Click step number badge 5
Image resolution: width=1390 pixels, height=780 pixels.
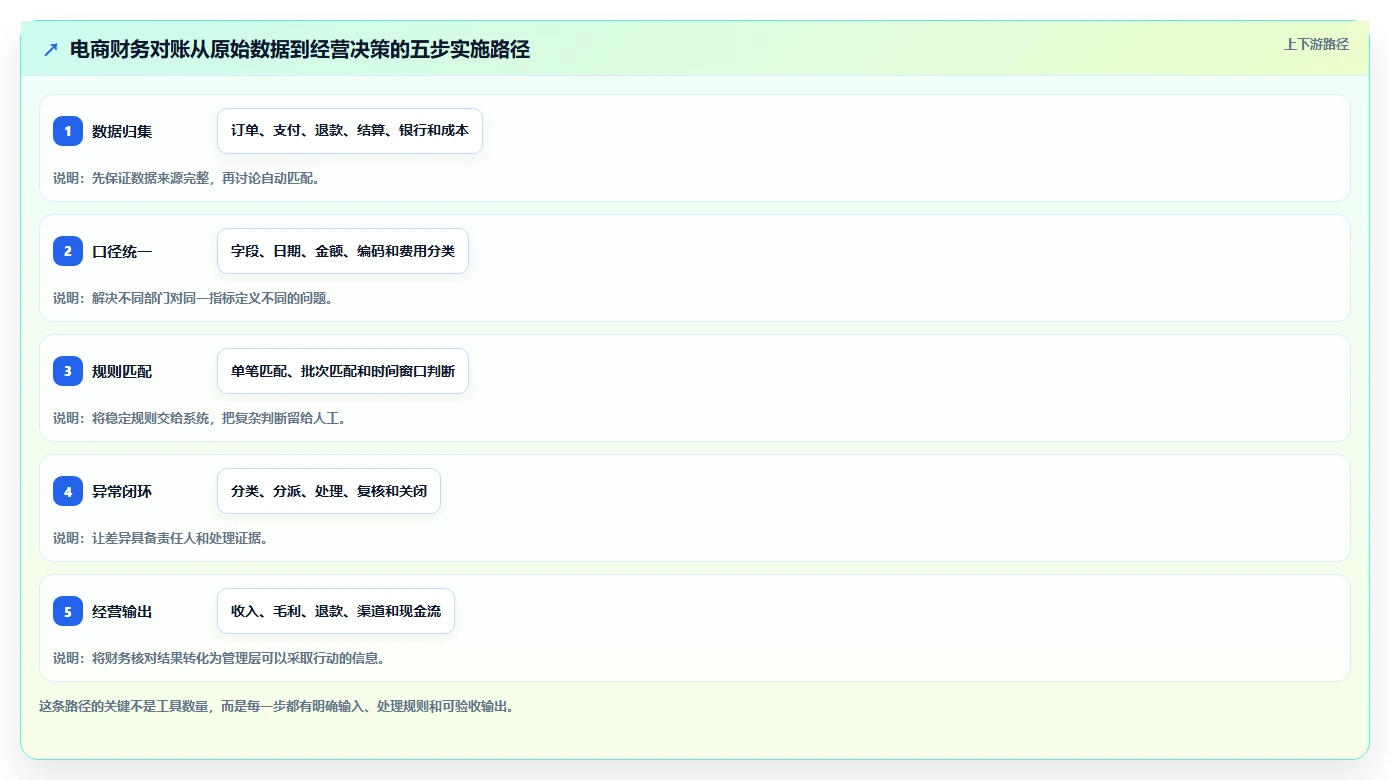pos(68,611)
